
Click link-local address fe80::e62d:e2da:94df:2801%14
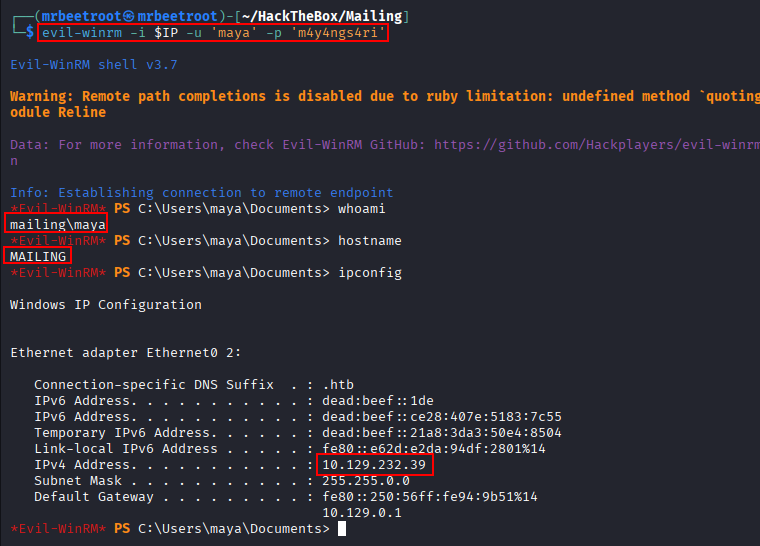coord(434,449)
